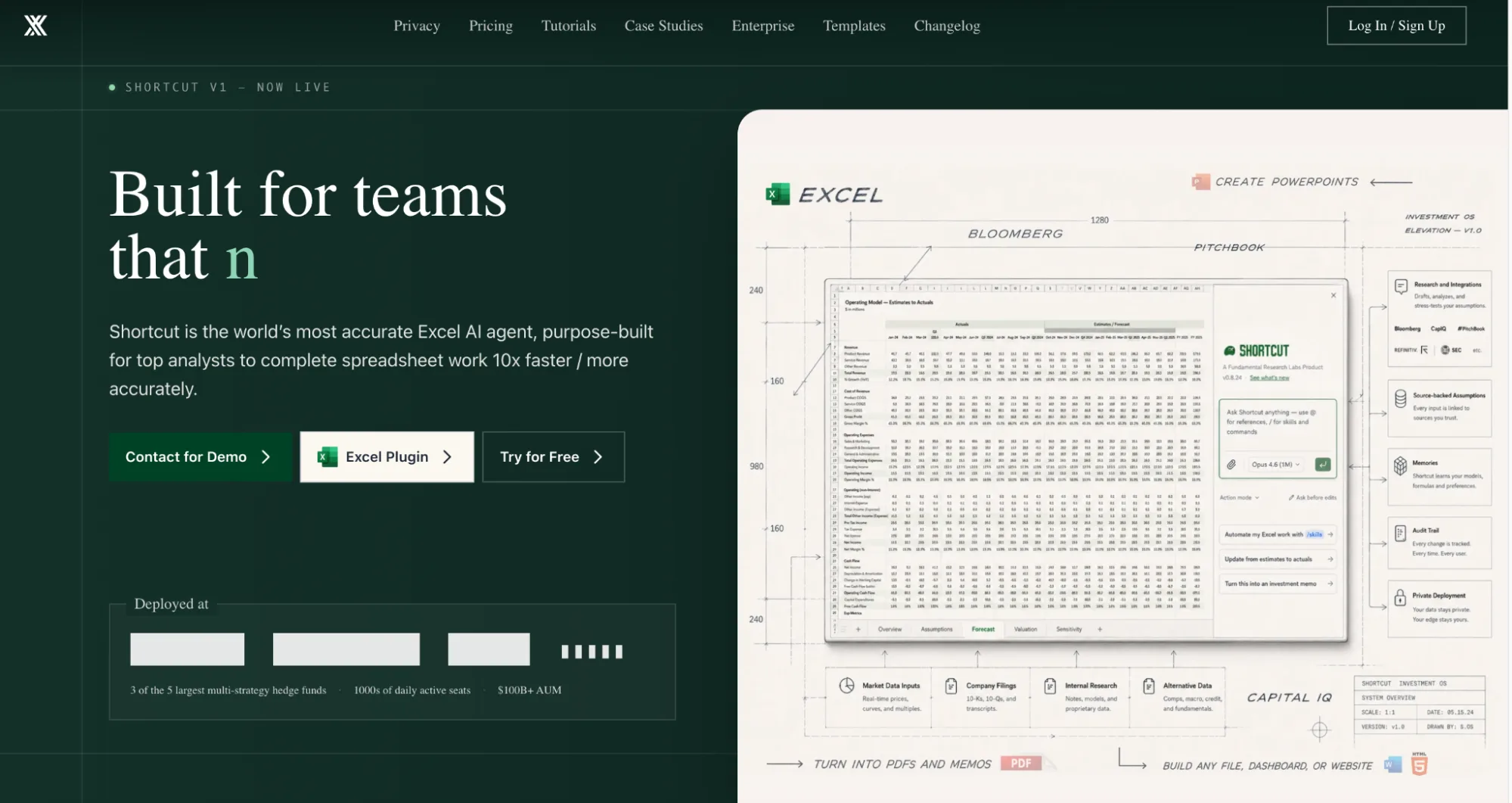The width and height of the screenshot is (1512, 803).
Task: Click Excel icon in Excel Plugin button
Action: pyautogui.click(x=327, y=456)
